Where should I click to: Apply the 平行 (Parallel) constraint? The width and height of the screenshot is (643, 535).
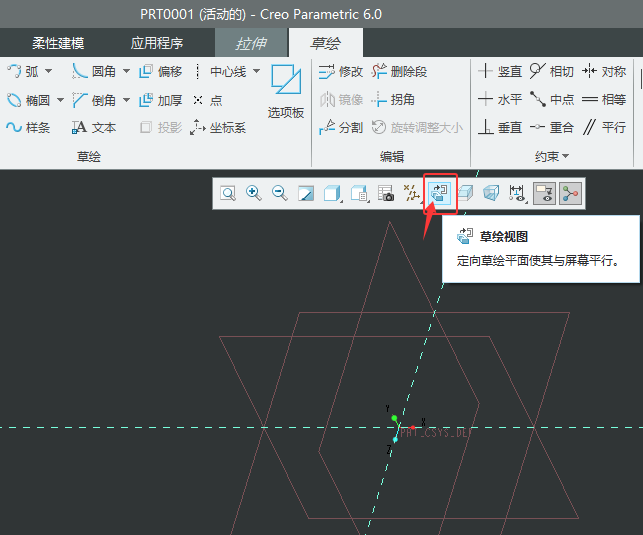pyautogui.click(x=604, y=127)
